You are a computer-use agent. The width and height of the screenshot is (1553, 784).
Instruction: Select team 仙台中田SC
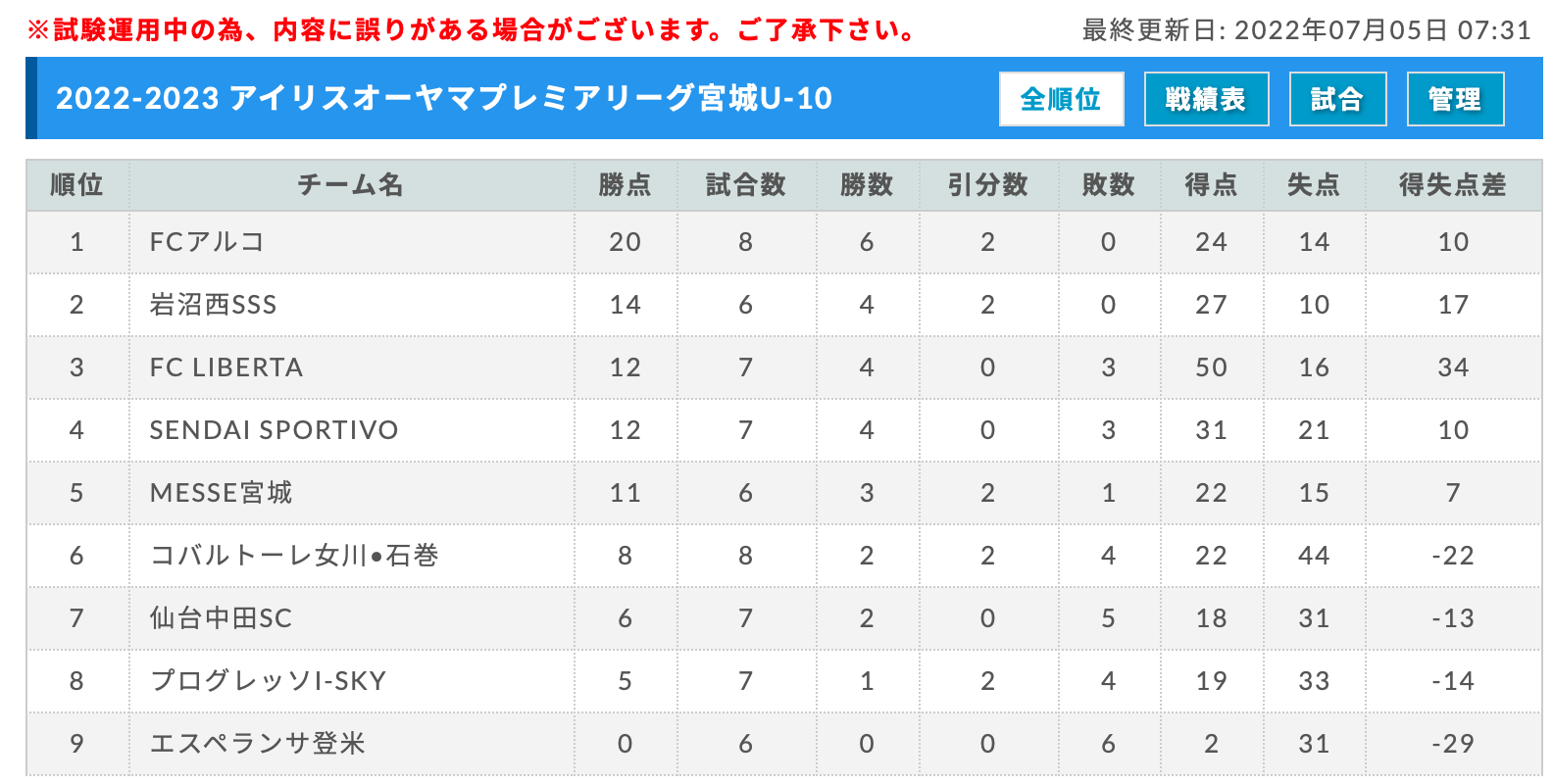(221, 618)
